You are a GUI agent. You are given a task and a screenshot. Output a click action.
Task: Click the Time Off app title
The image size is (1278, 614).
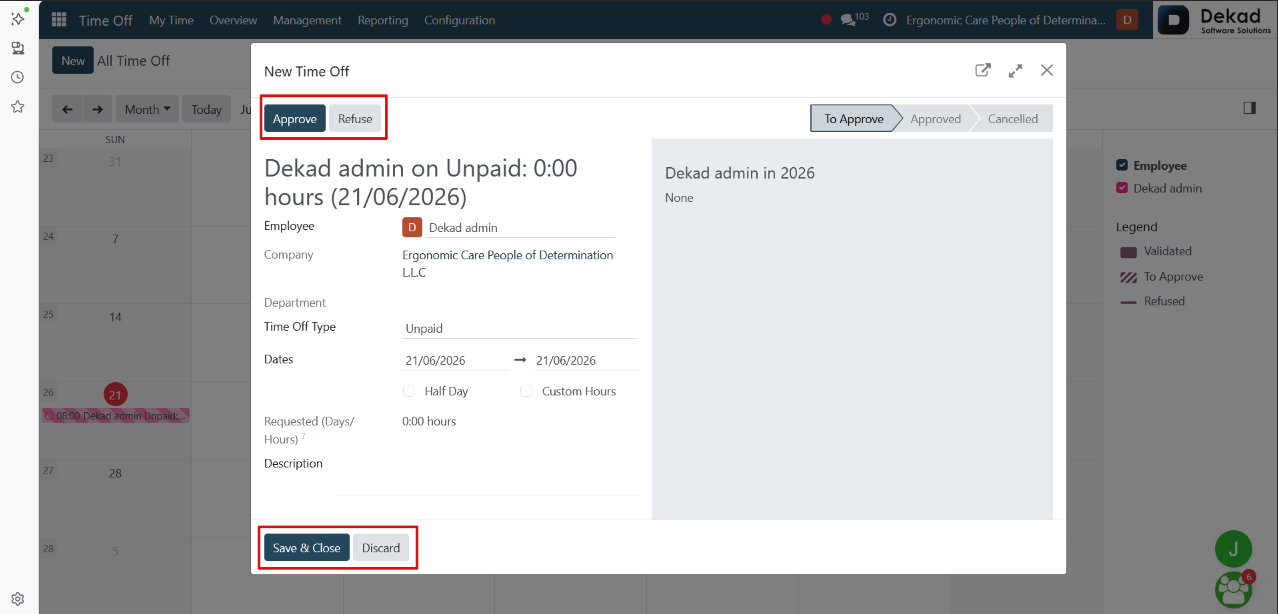pos(106,20)
